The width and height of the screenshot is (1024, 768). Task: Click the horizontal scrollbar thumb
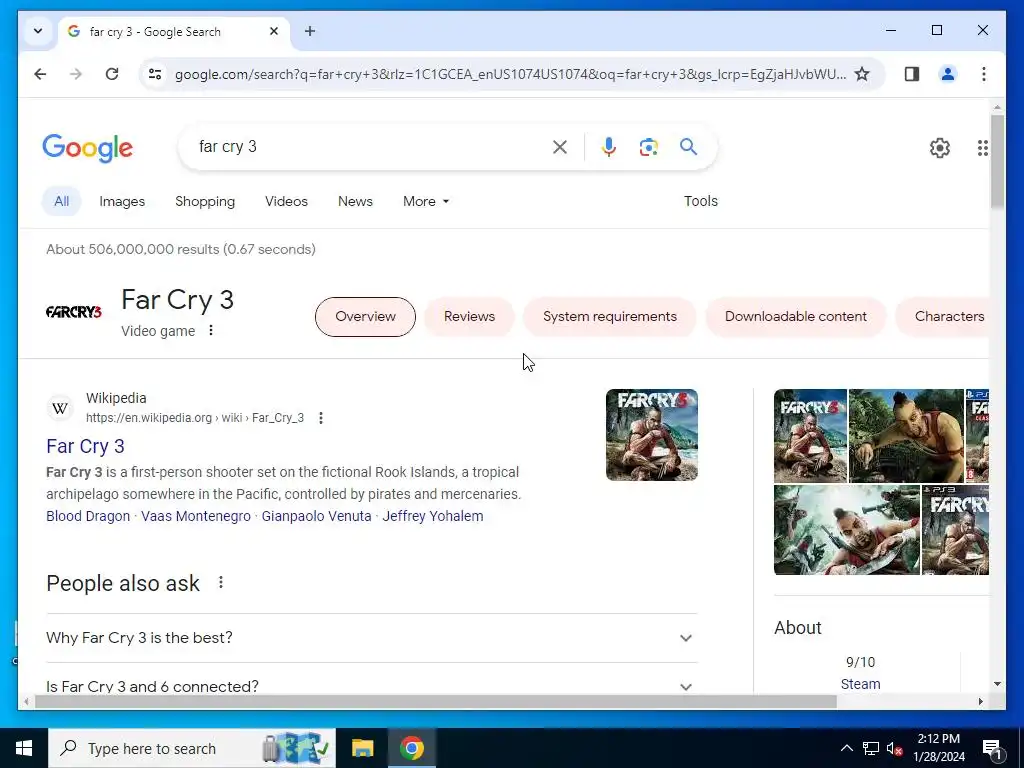coord(436,701)
